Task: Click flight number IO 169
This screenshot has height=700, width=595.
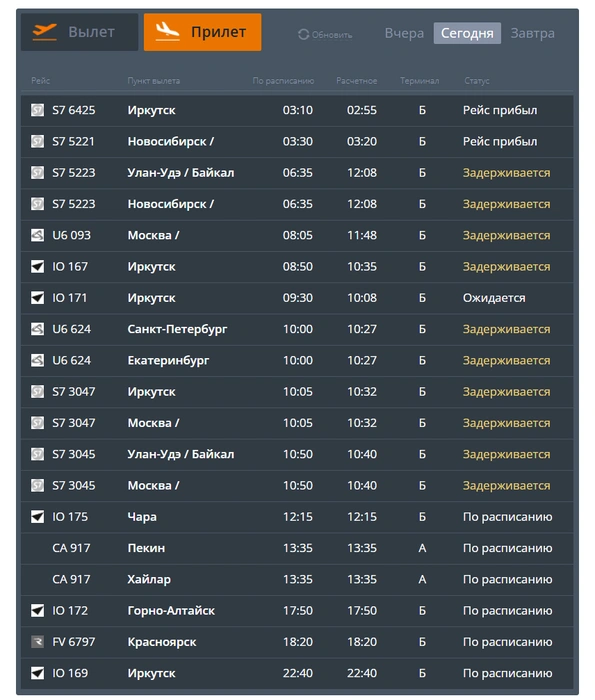Action: coord(70,673)
